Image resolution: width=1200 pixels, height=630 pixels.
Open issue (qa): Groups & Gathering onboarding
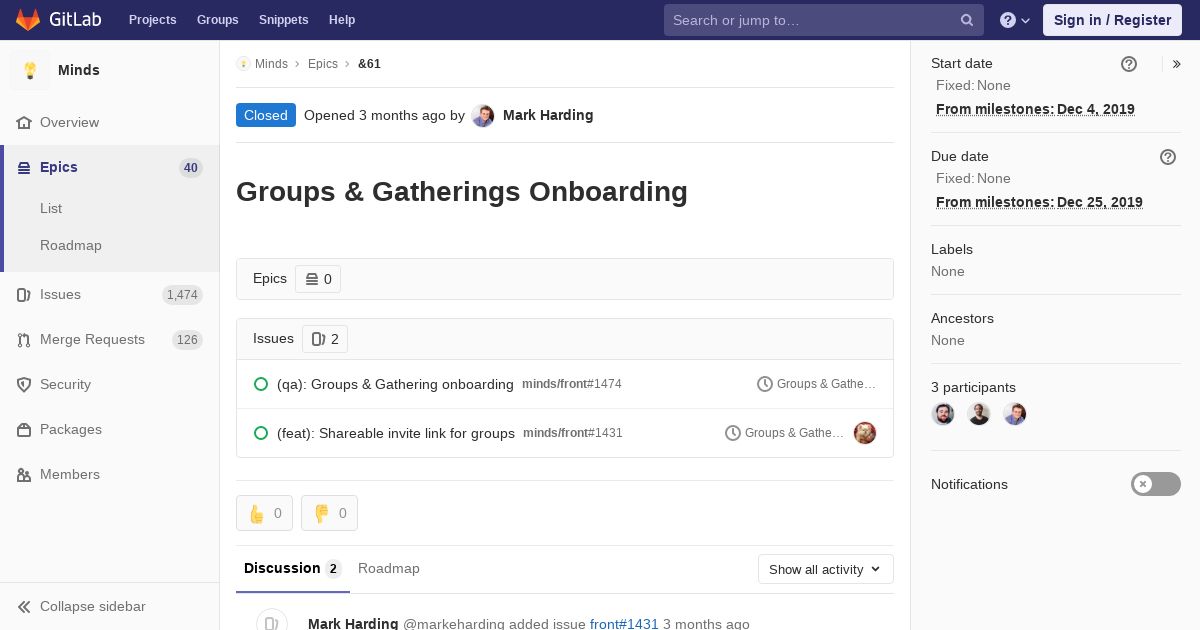tap(395, 384)
